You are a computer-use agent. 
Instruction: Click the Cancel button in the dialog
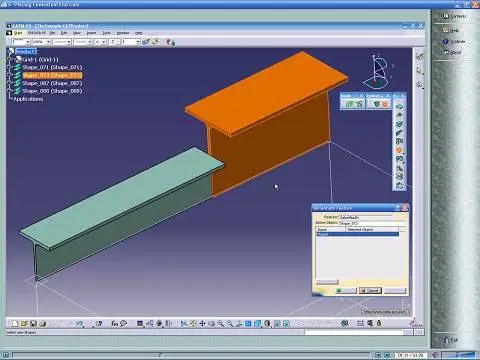370,291
